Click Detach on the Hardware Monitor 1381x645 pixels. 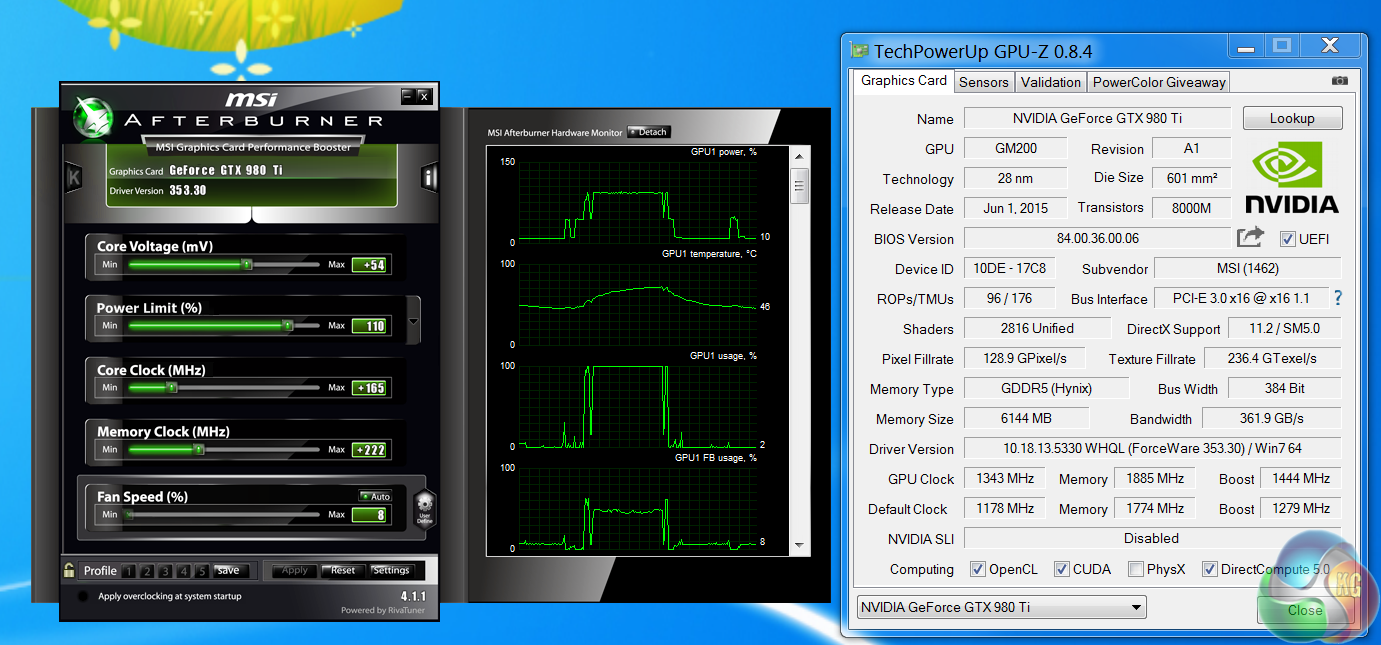click(x=648, y=132)
